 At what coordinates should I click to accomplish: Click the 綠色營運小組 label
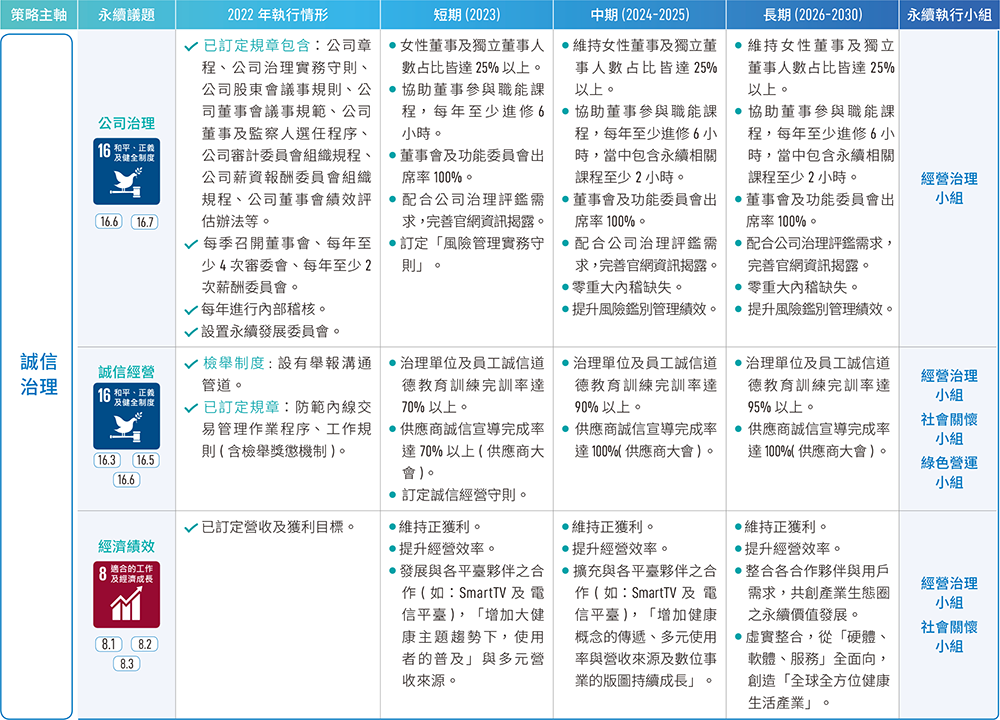coord(949,472)
